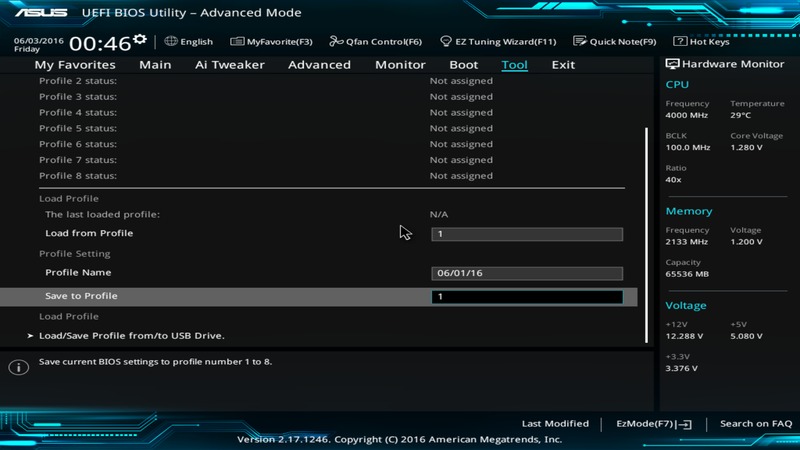Expand Load/Save Profile from/to USB Drive

click(x=131, y=336)
